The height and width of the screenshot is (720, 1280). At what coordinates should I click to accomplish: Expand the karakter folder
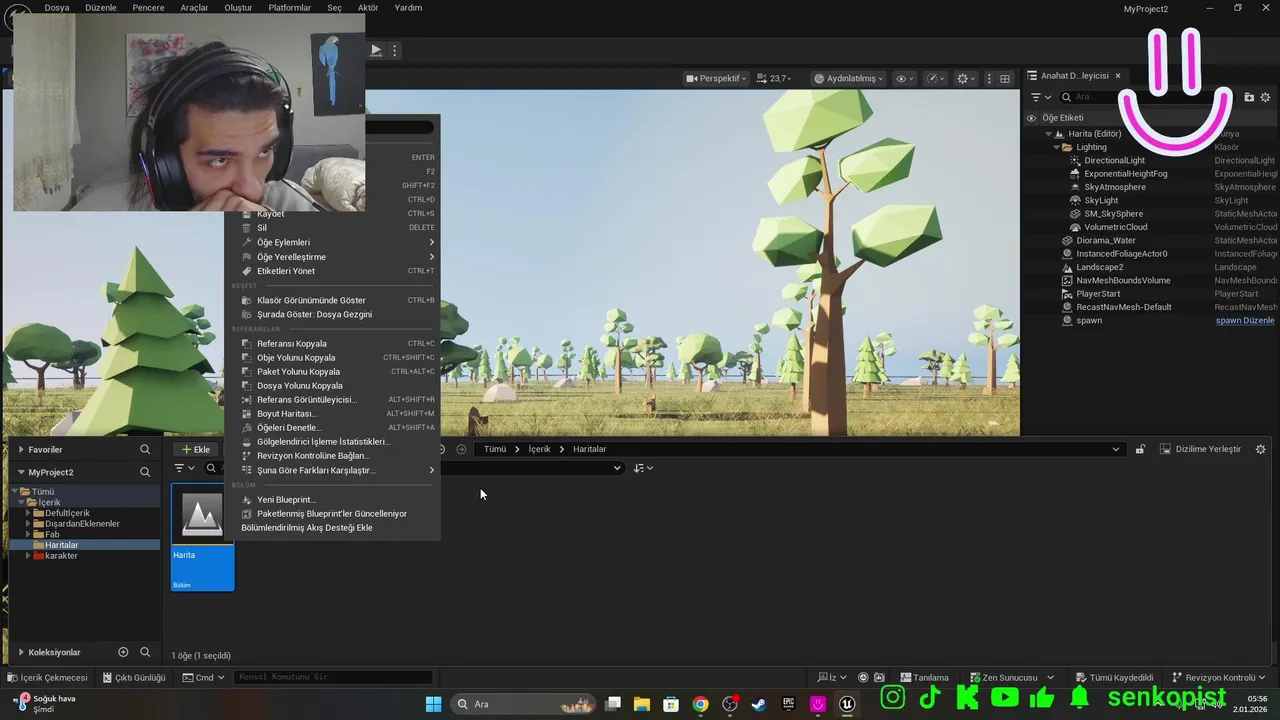pyautogui.click(x=28, y=556)
